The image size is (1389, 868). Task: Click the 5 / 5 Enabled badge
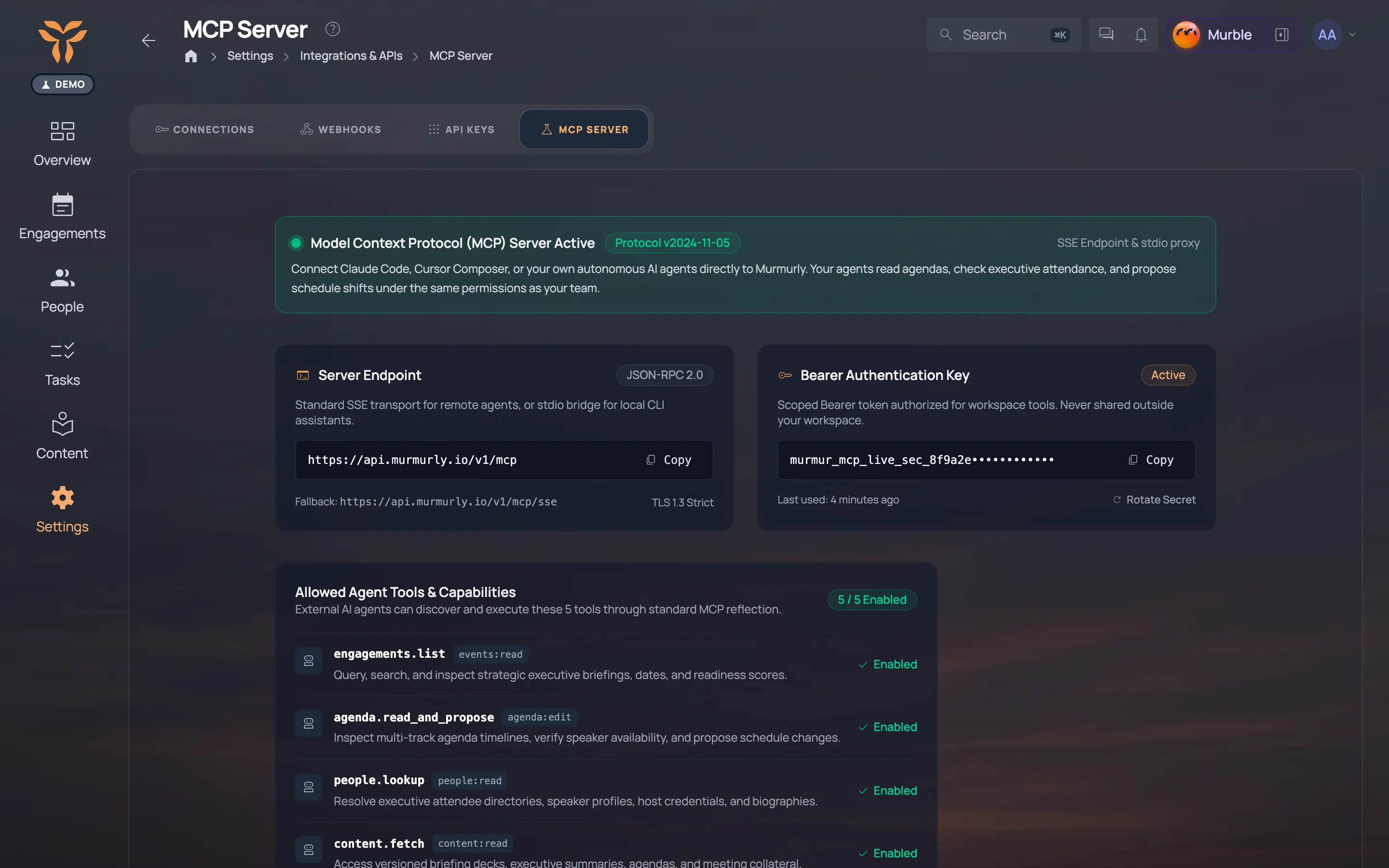[872, 599]
